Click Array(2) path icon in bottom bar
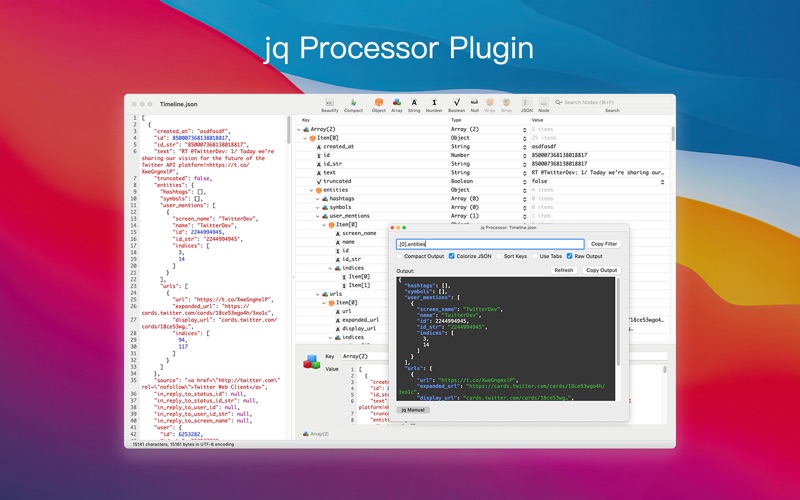This screenshot has width=800, height=500. click(x=306, y=434)
